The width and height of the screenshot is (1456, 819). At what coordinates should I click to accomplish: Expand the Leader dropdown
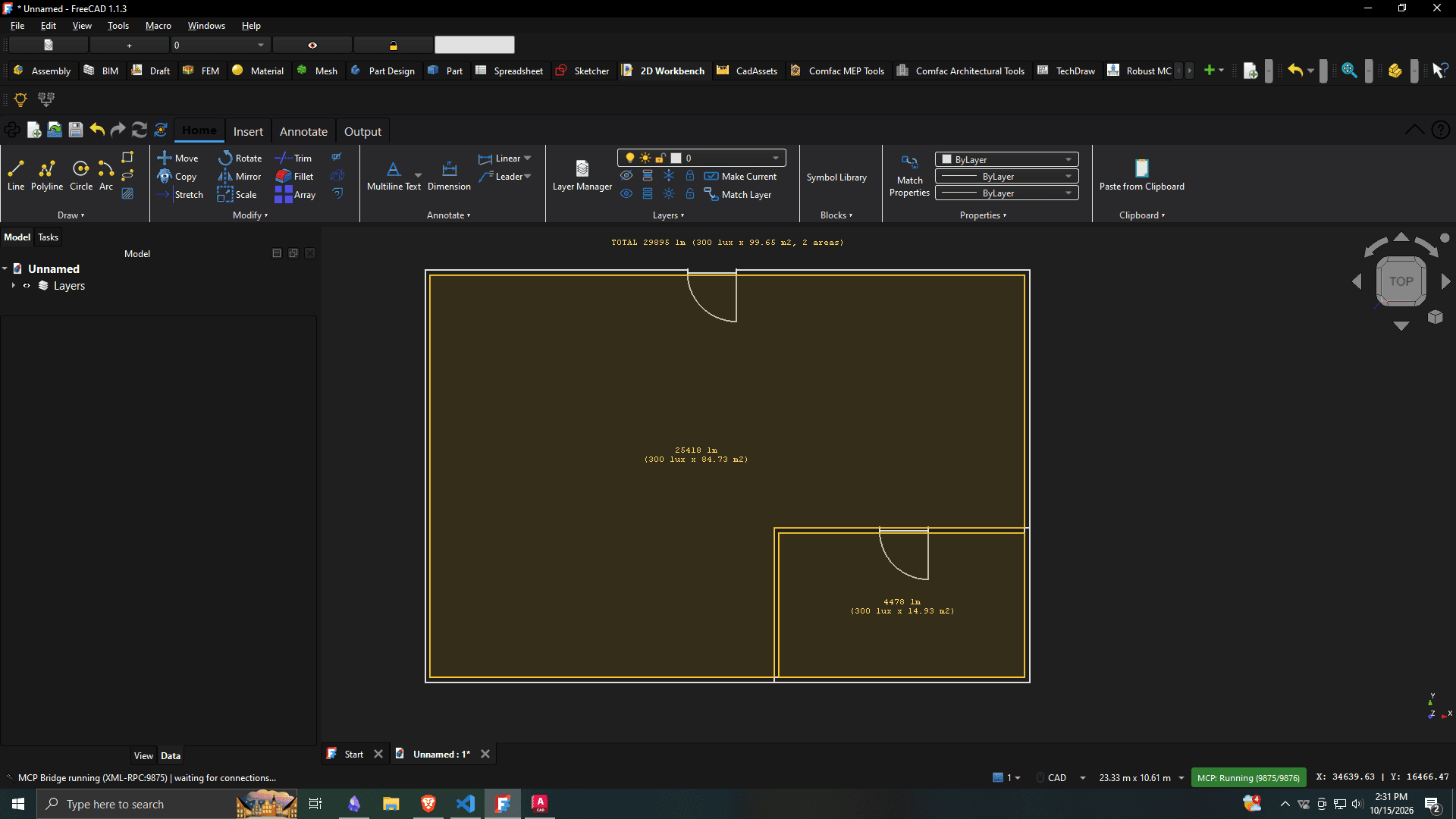(x=528, y=176)
